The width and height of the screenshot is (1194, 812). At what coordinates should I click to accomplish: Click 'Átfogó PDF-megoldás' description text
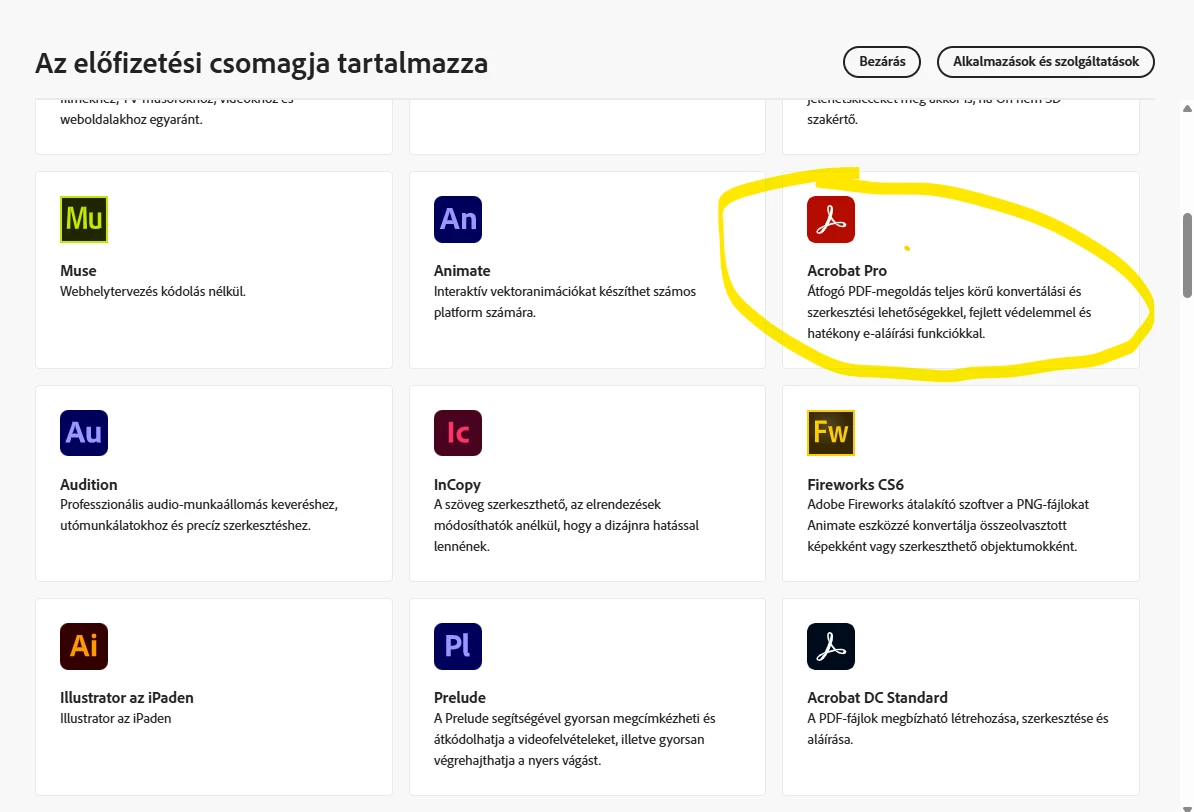coord(949,312)
